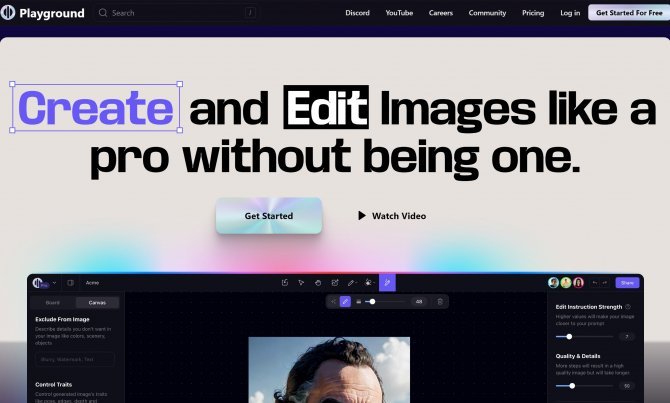Screen dimensions: 670x403
Task: Click the highlighted word Create
Action: click(96, 107)
